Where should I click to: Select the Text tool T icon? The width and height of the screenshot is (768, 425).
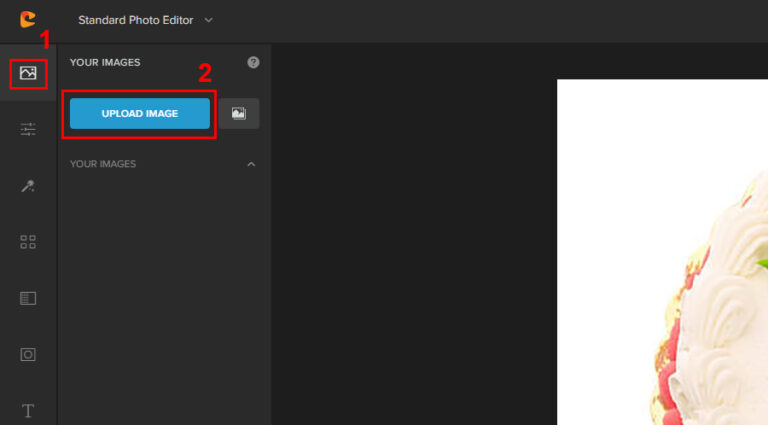[x=28, y=410]
